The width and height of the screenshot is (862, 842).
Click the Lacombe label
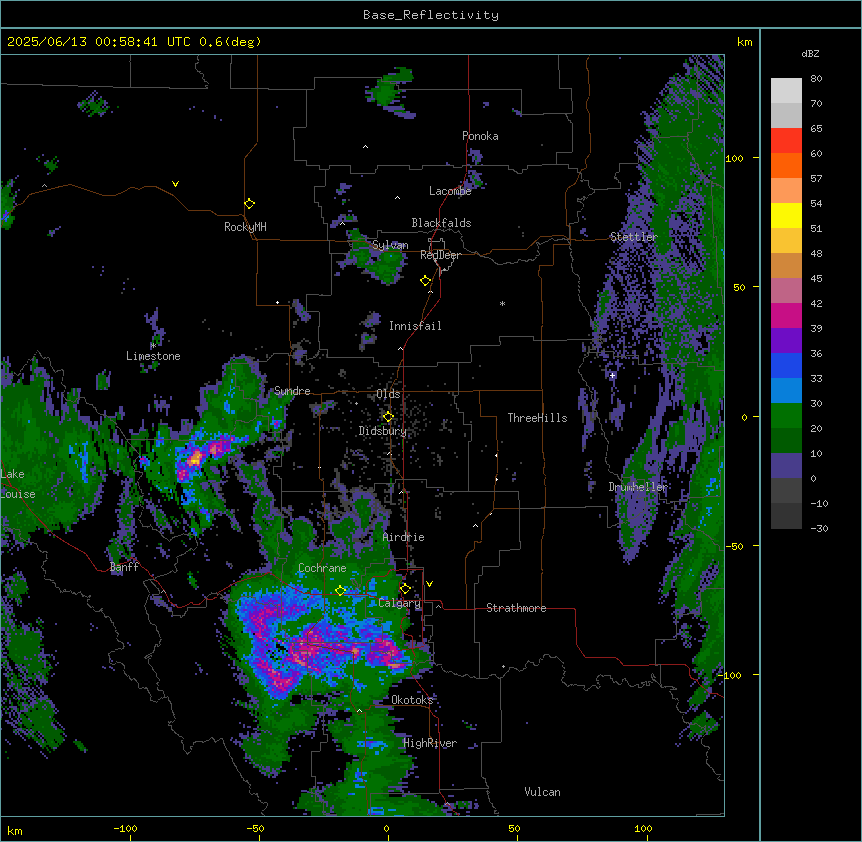click(x=450, y=191)
